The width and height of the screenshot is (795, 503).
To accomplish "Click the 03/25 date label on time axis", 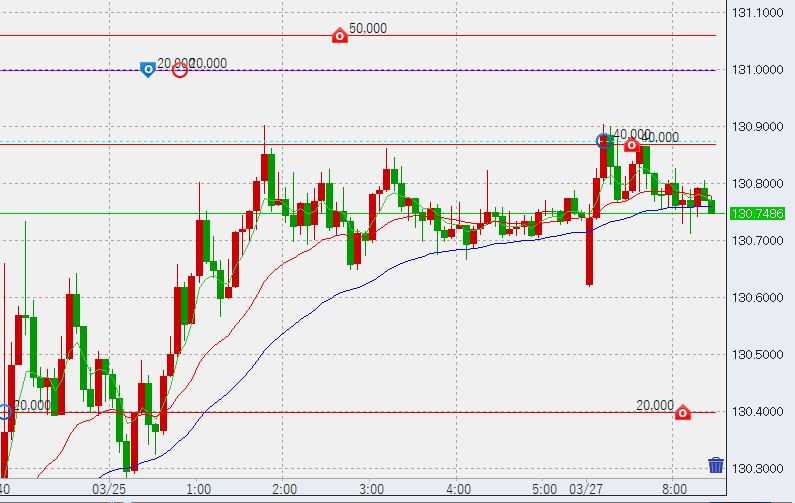I will (110, 490).
